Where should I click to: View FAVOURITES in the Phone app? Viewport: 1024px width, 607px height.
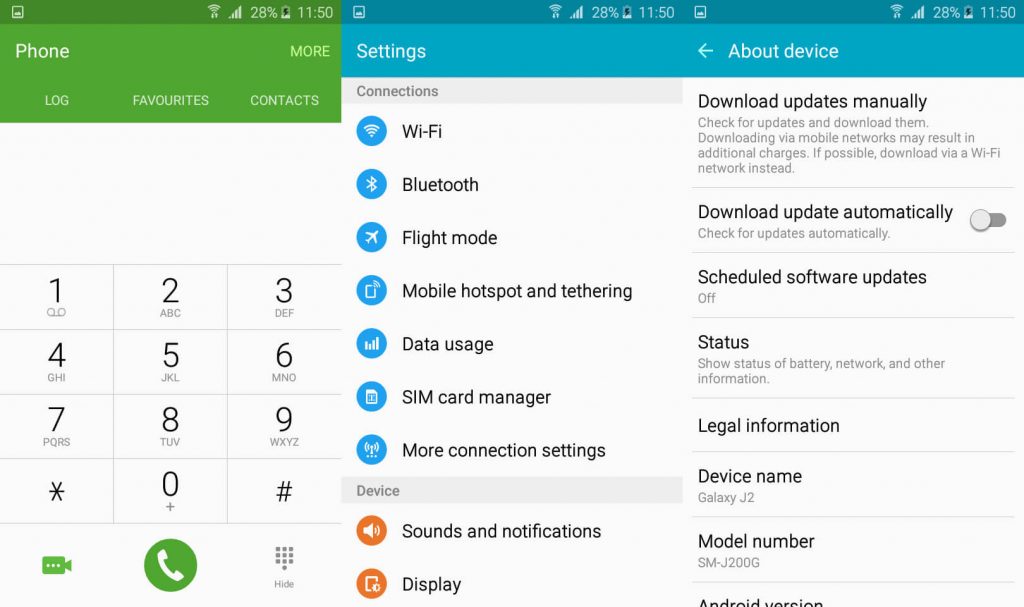[x=171, y=100]
